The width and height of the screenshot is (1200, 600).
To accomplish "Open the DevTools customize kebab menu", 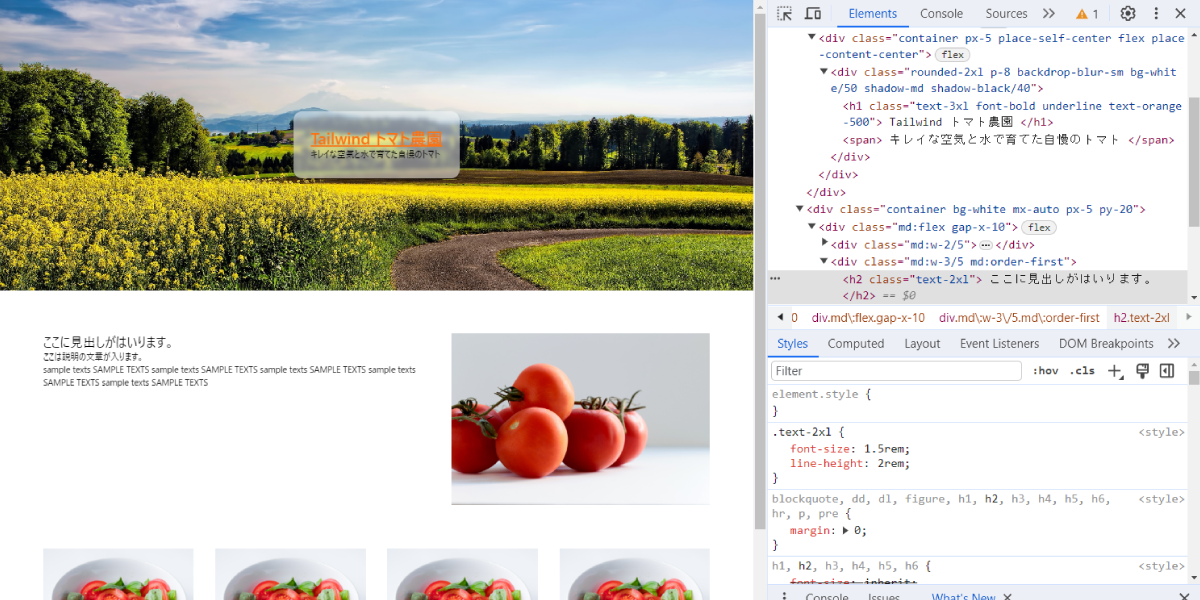I will pos(1156,14).
